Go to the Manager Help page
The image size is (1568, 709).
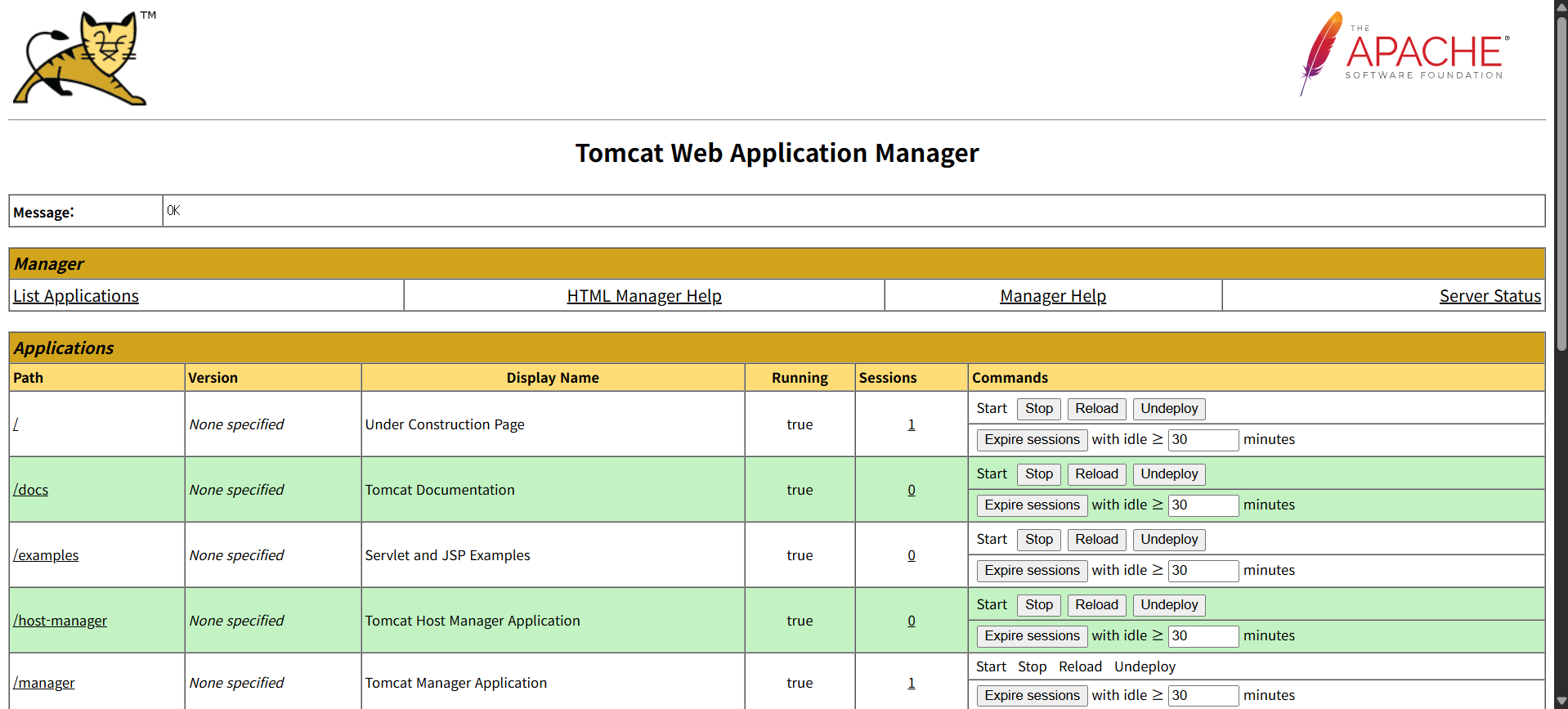[x=1053, y=296]
